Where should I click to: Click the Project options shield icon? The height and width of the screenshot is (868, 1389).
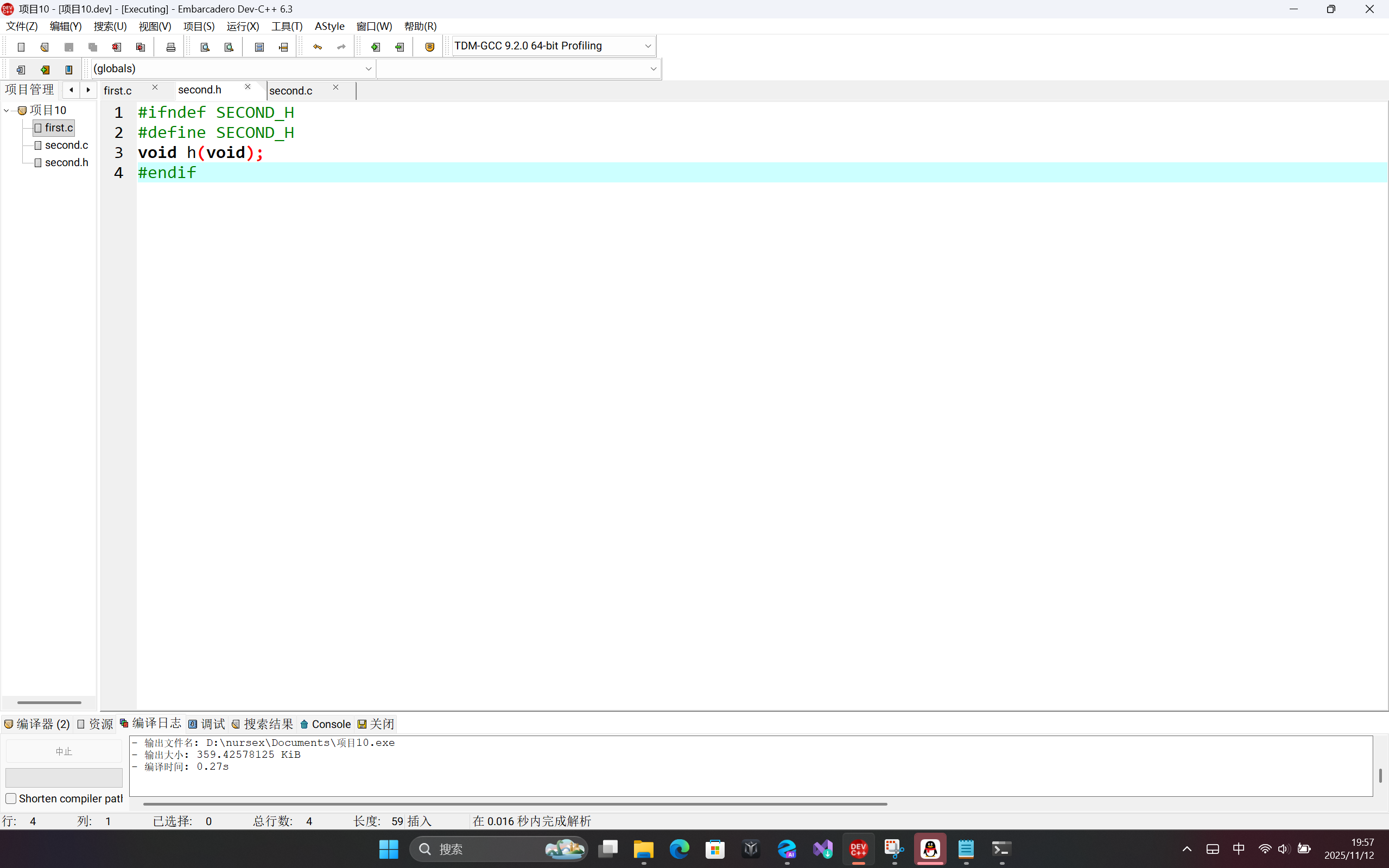pos(429,47)
